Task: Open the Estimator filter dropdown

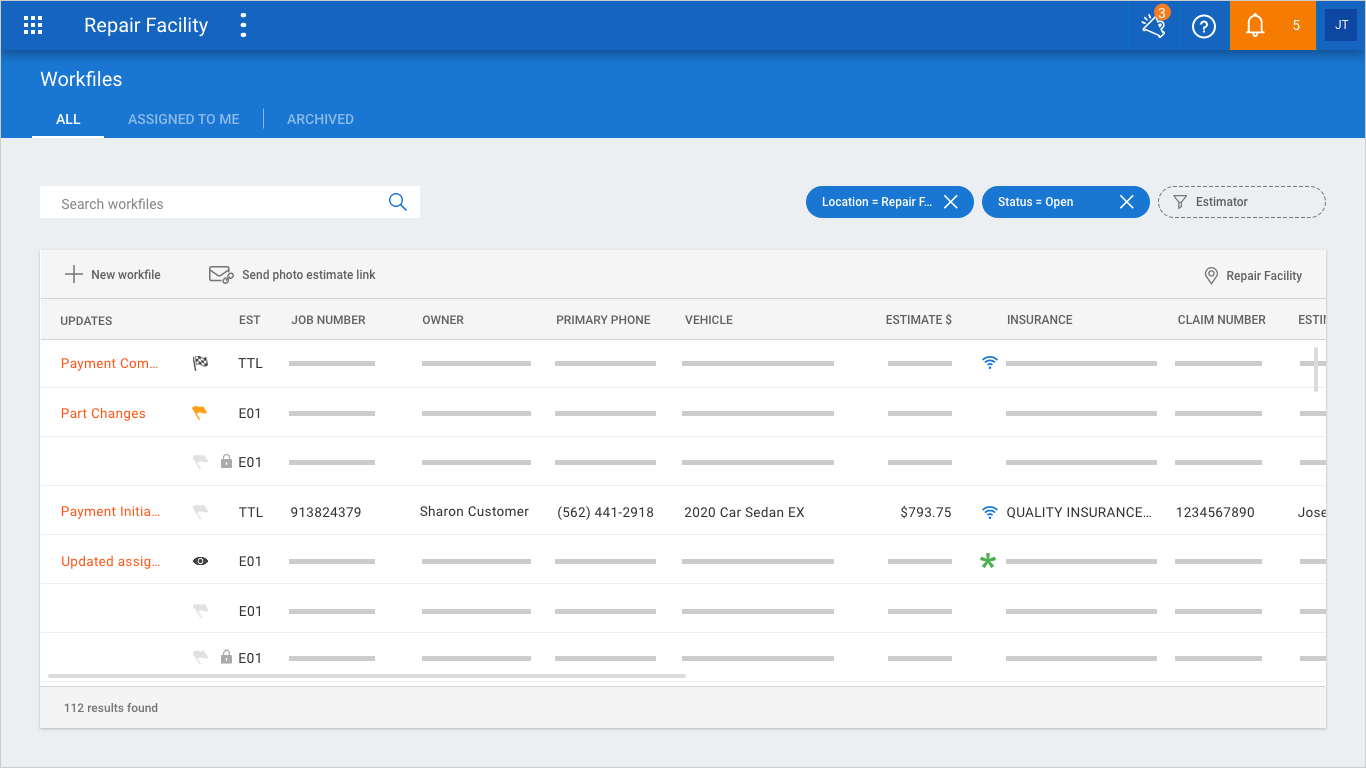Action: click(1241, 202)
